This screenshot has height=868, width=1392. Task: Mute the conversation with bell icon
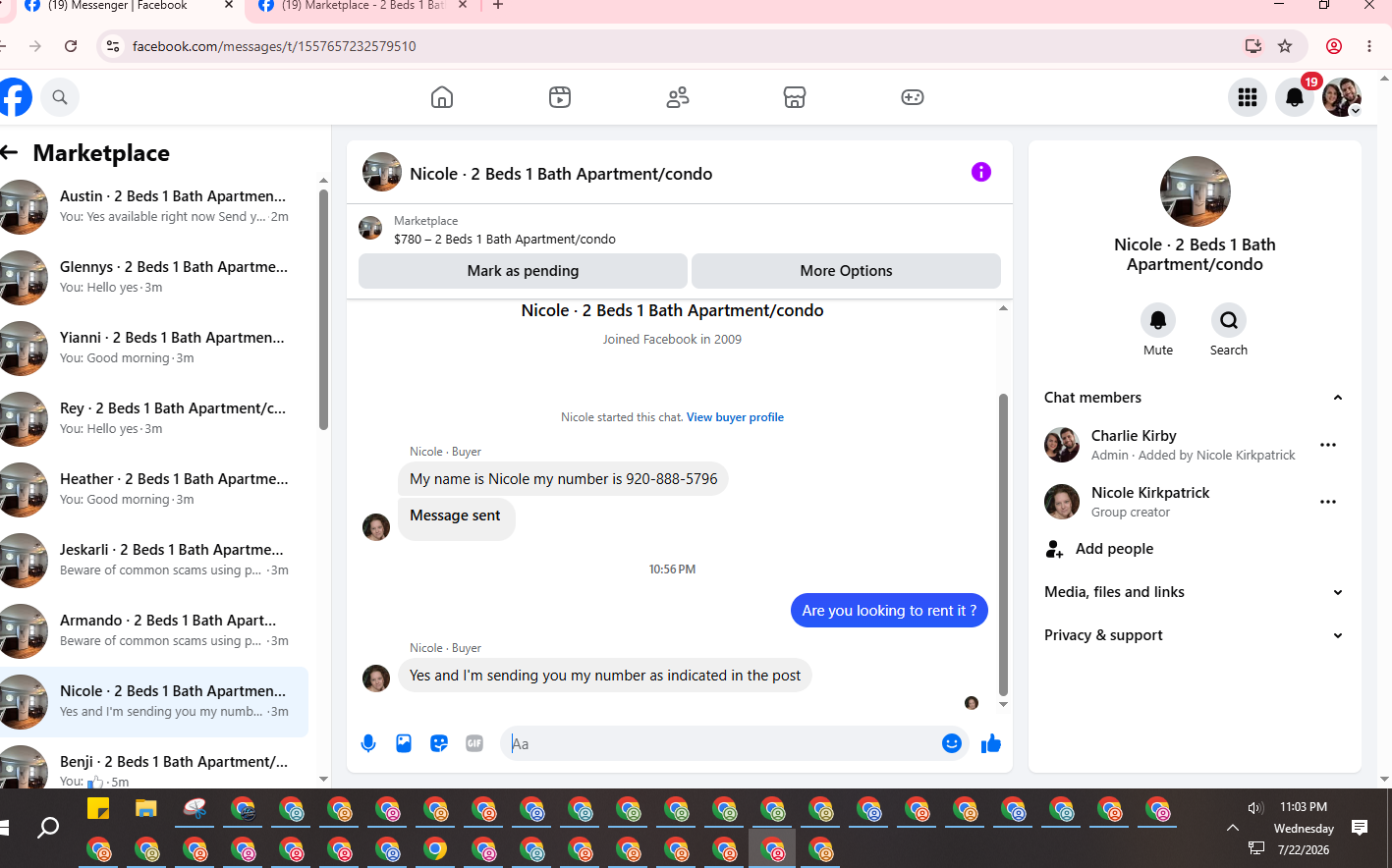point(1158,320)
